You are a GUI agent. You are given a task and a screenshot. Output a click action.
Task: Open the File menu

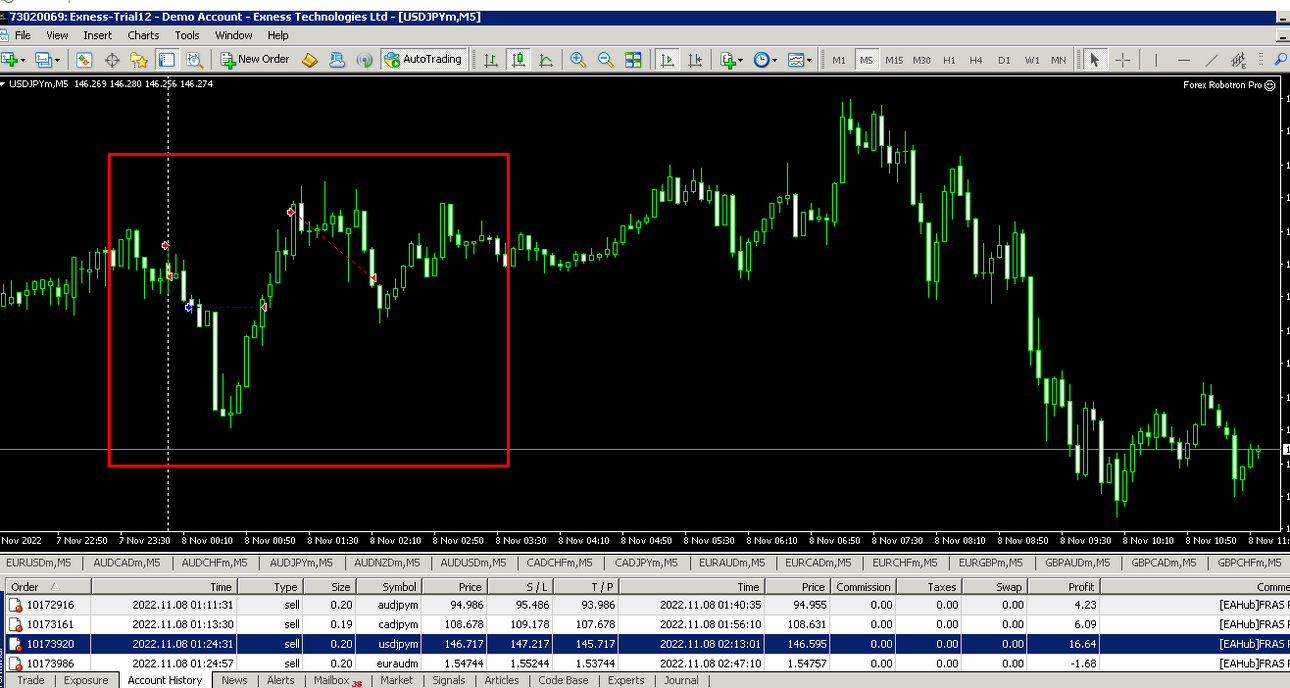pos(22,35)
